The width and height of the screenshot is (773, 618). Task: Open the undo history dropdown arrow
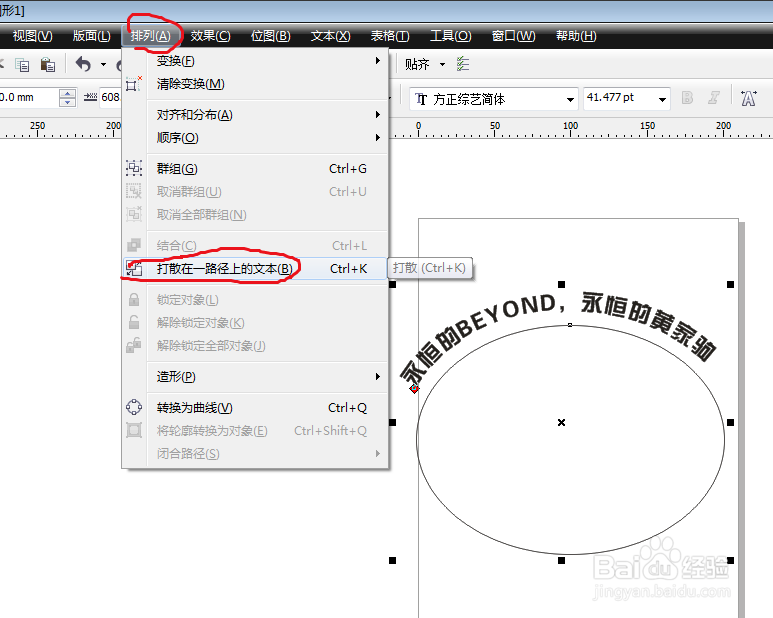coord(104,65)
